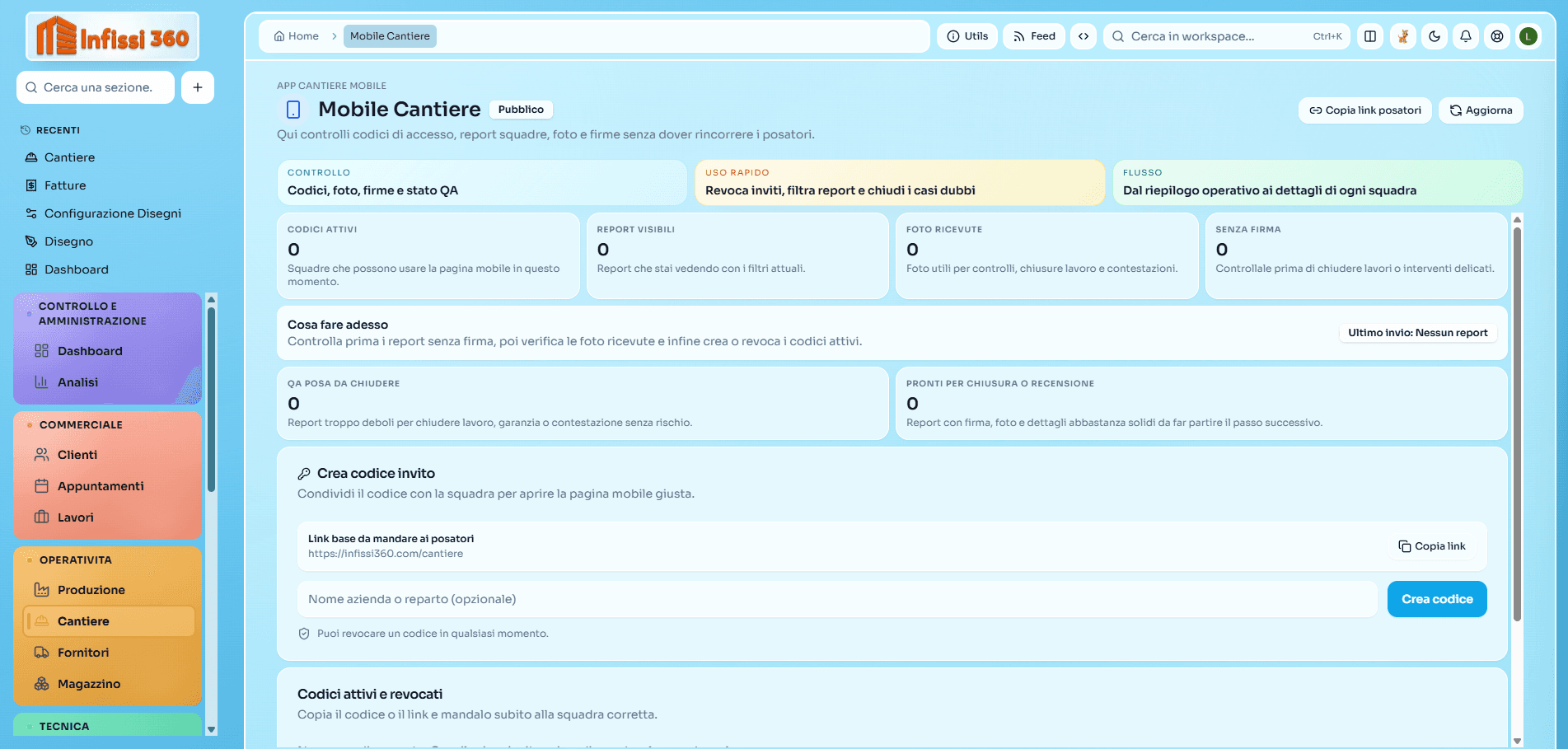Click the plus button beside section search
This screenshot has height=749, width=1568.
click(x=198, y=87)
